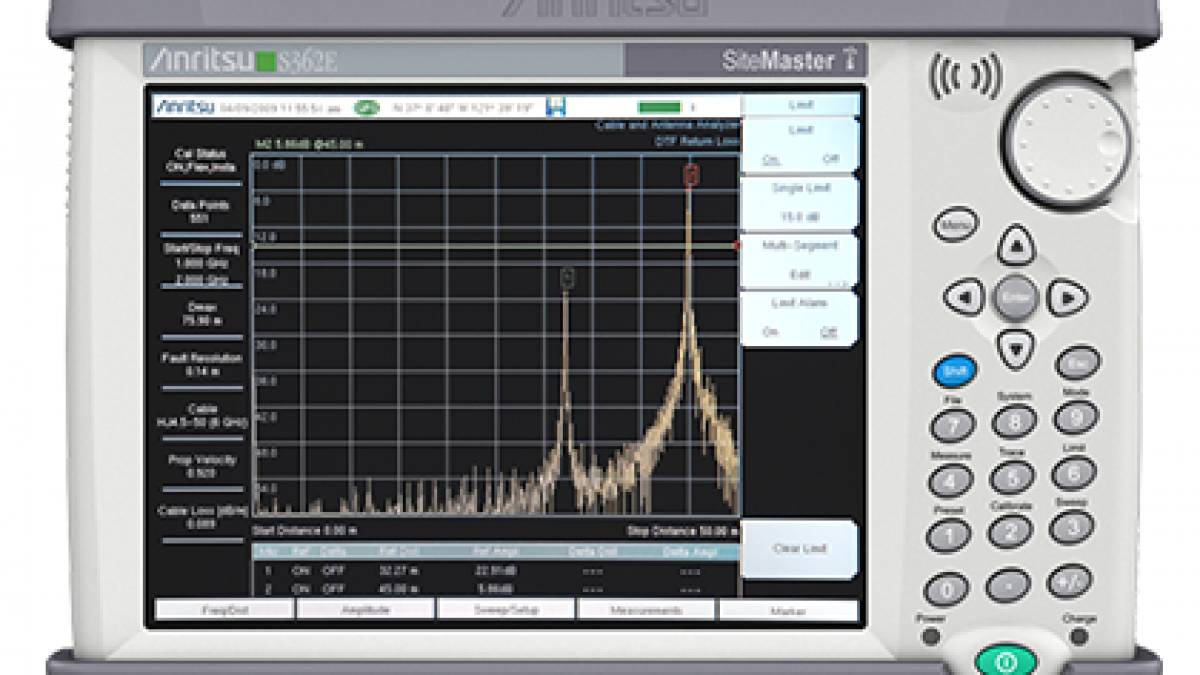1200x675 pixels.
Task: Click the battery level indicator
Action: [x=660, y=107]
